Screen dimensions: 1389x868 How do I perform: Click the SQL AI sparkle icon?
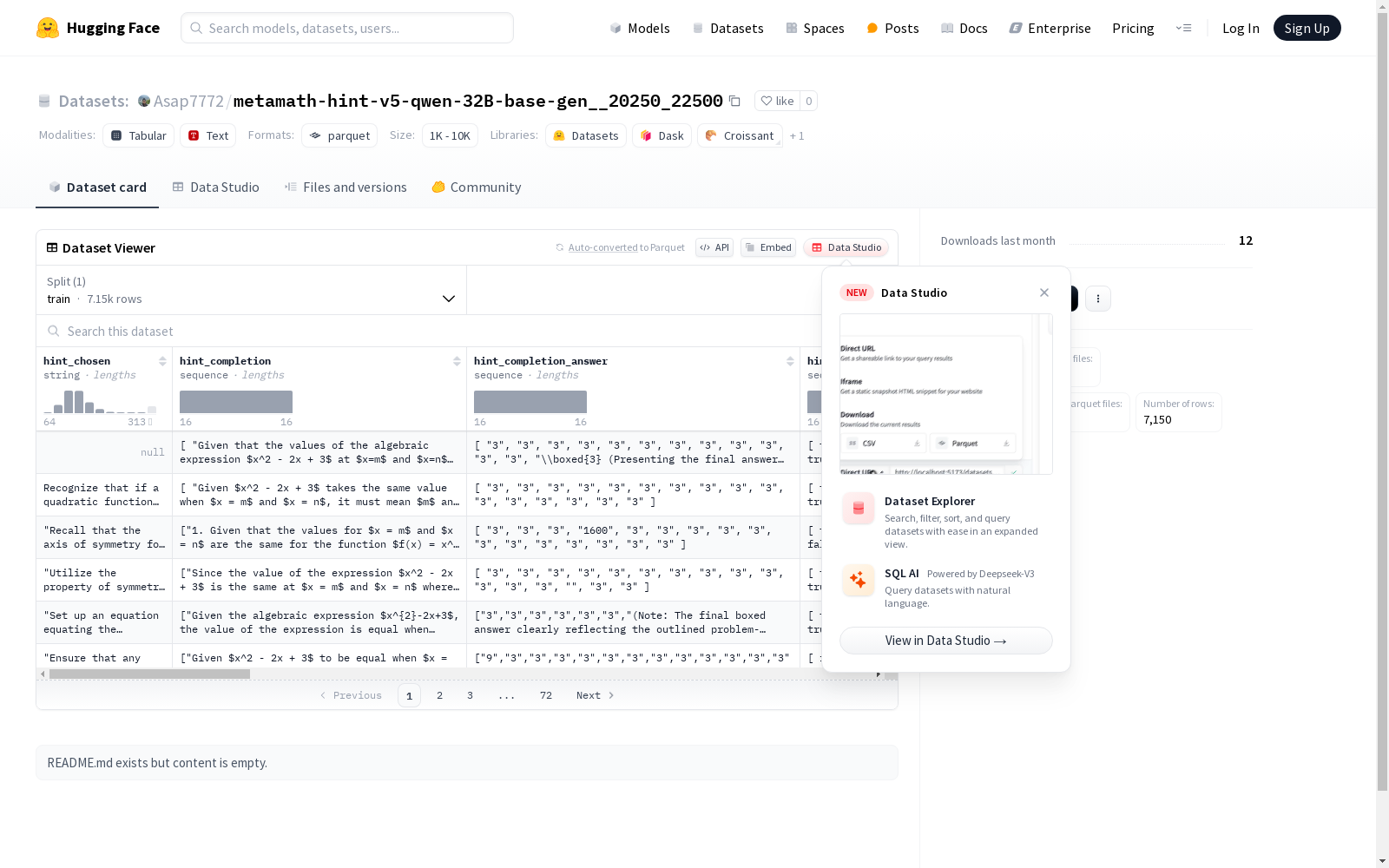pyautogui.click(x=859, y=580)
